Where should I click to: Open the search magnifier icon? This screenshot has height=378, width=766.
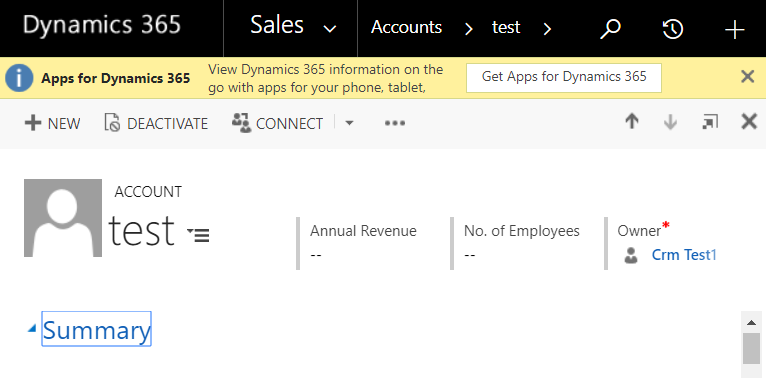610,29
